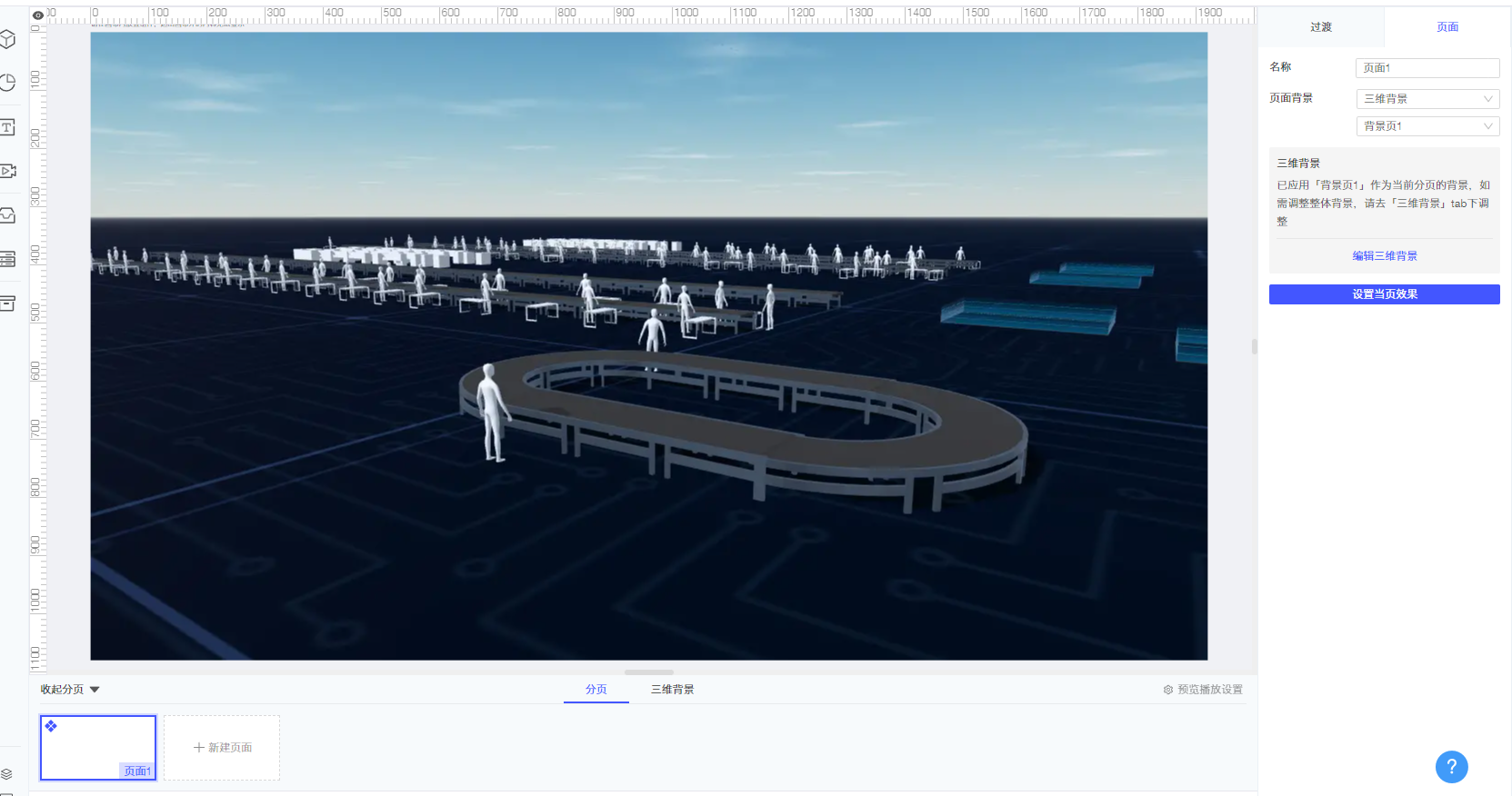Follow the 编辑三维背景 link
The width and height of the screenshot is (1512, 796).
click(1384, 256)
